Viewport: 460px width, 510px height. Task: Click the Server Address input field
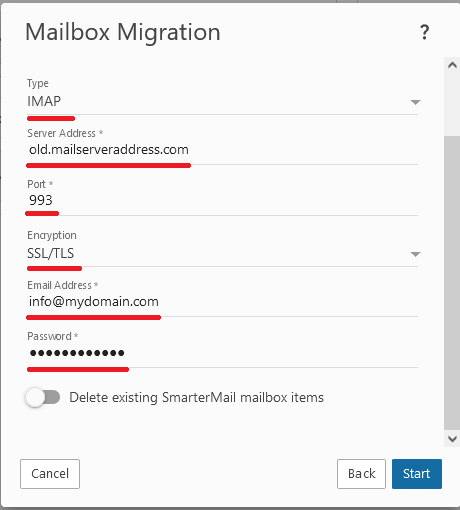click(x=222, y=150)
